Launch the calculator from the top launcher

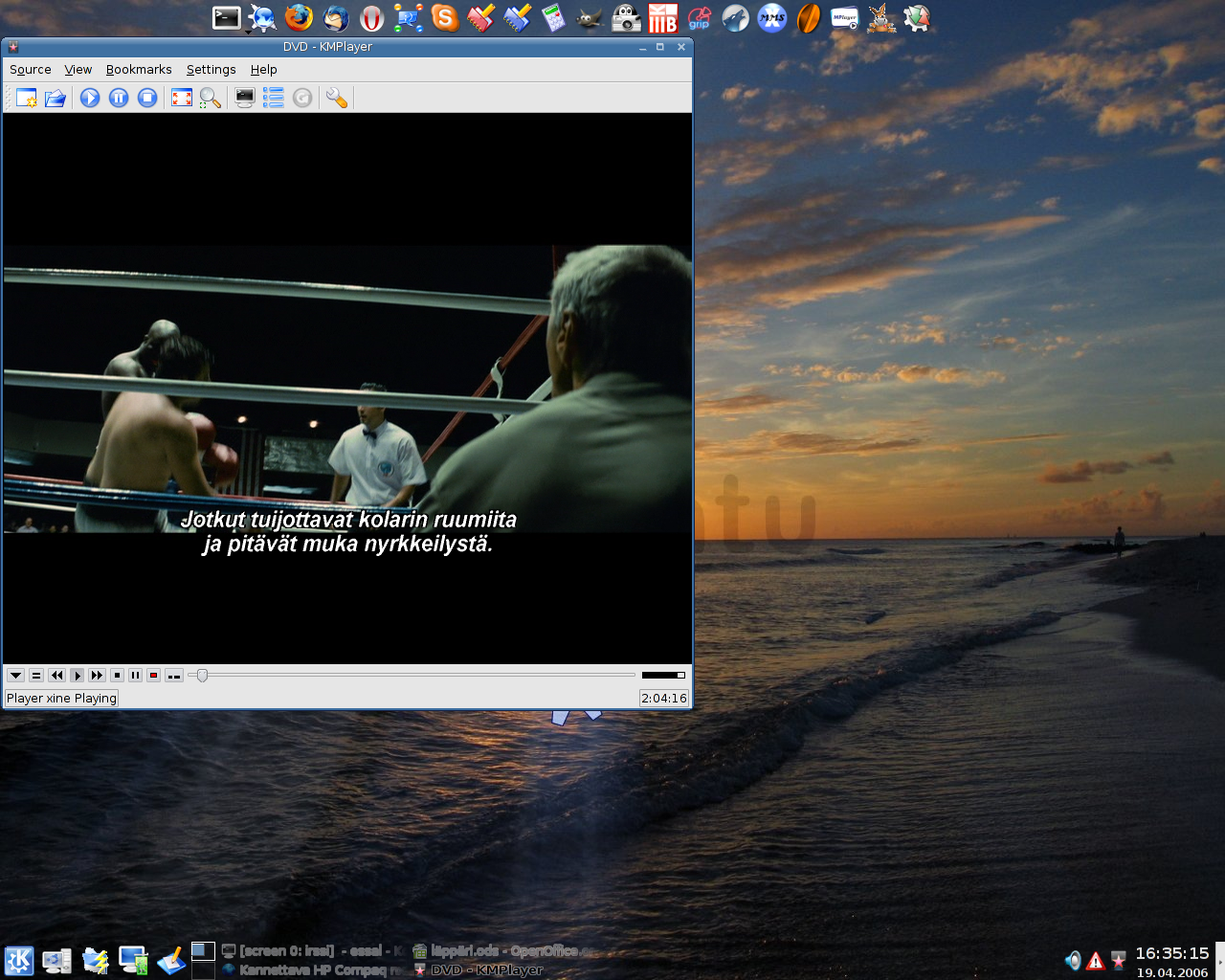click(x=553, y=17)
